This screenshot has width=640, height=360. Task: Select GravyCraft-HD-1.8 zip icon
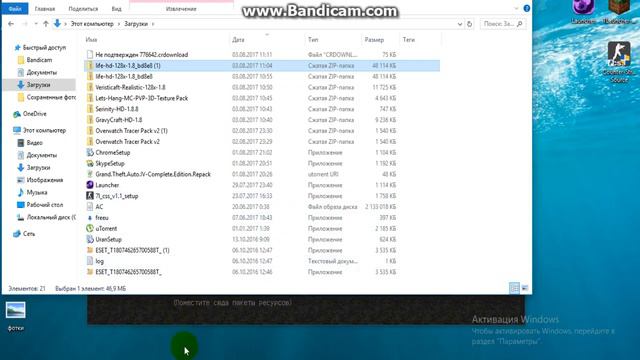point(90,120)
